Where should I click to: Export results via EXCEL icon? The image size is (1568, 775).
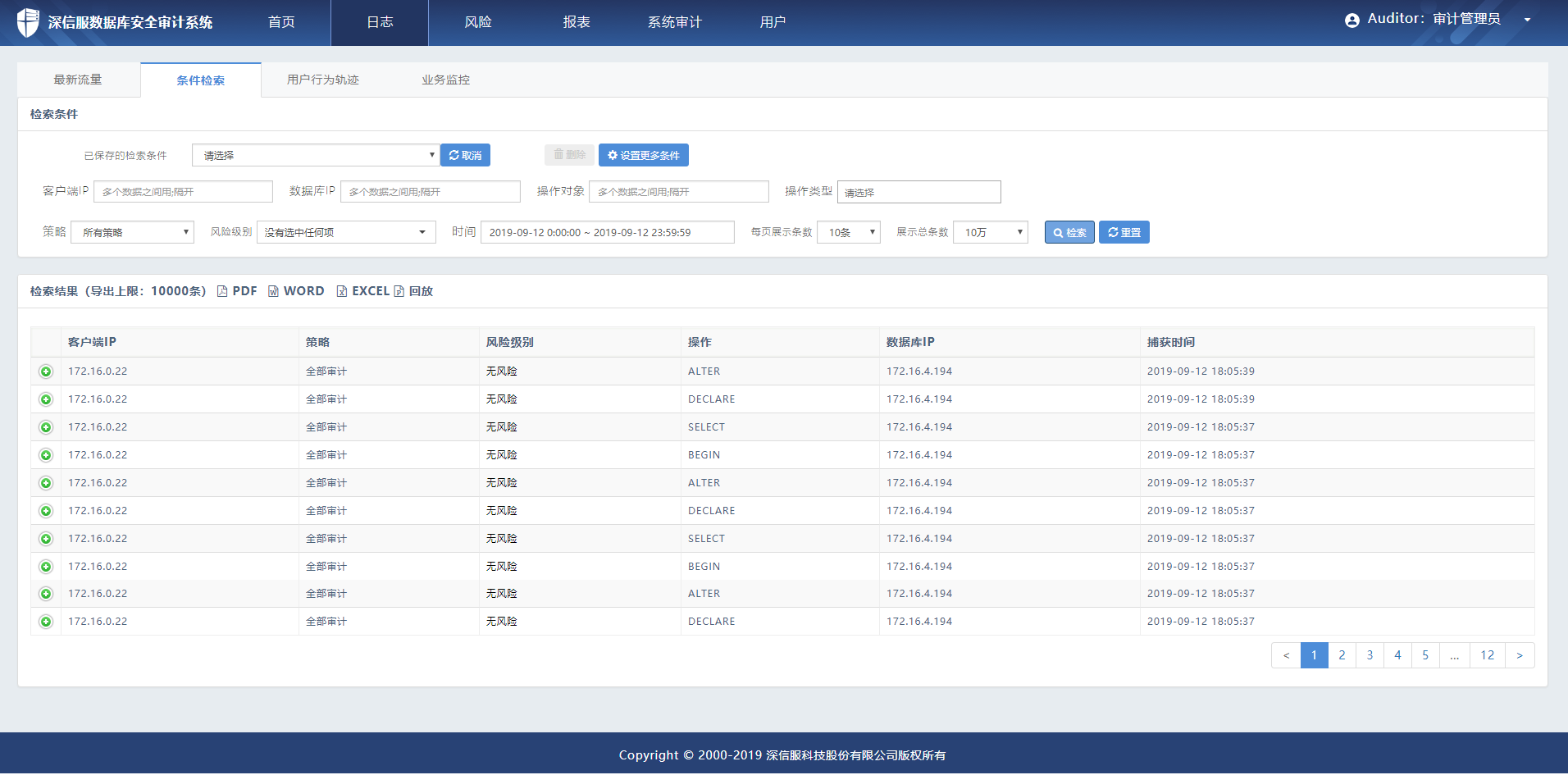pos(342,291)
